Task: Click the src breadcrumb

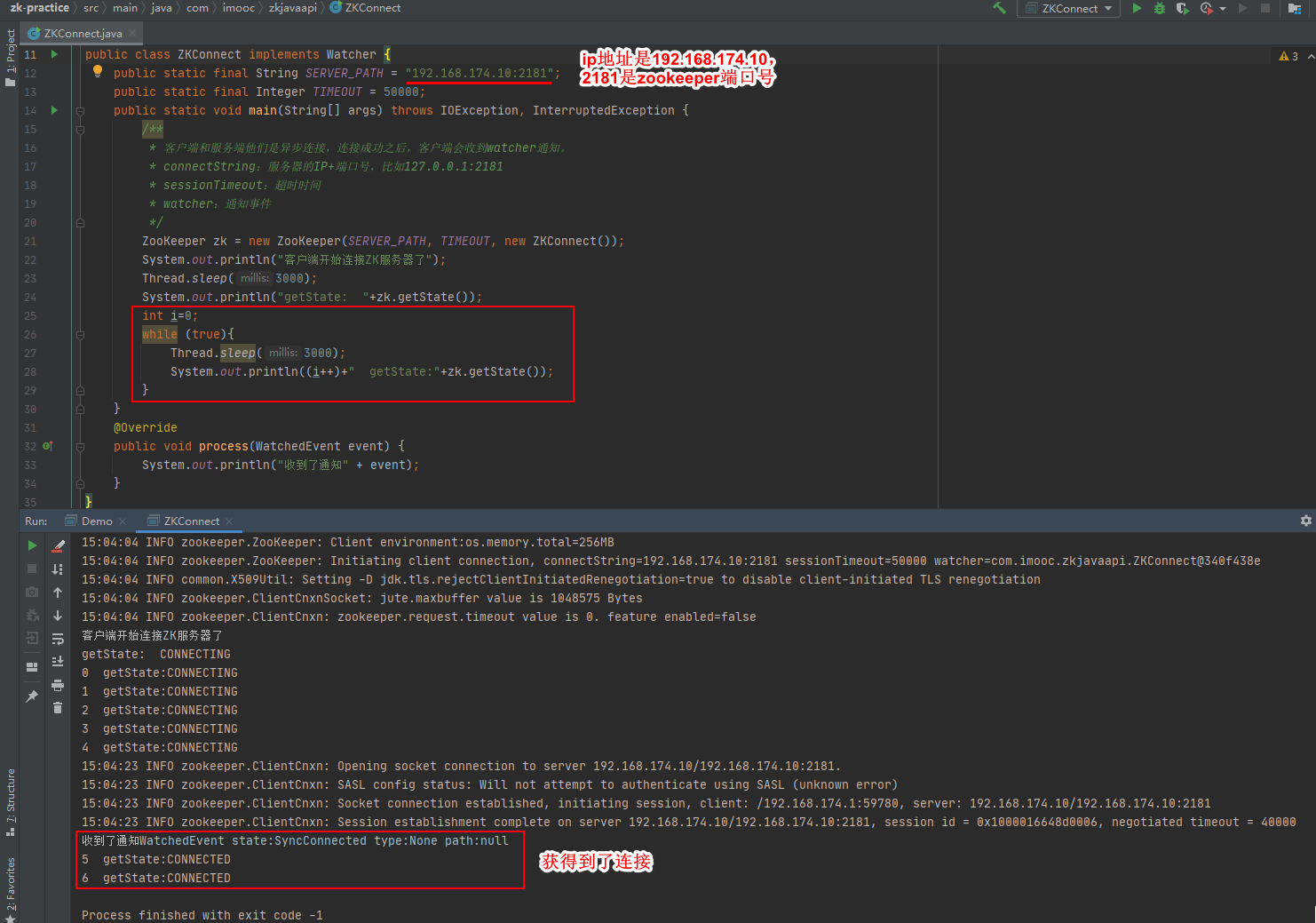Action: (91, 8)
